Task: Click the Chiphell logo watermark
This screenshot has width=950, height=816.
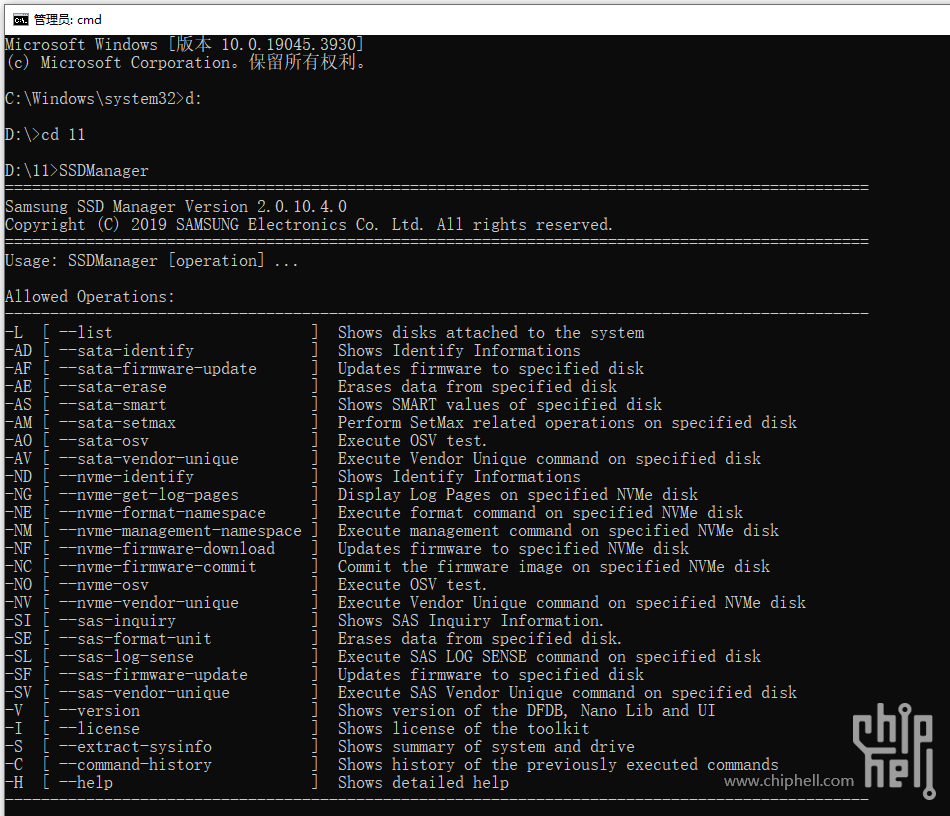Action: click(894, 750)
